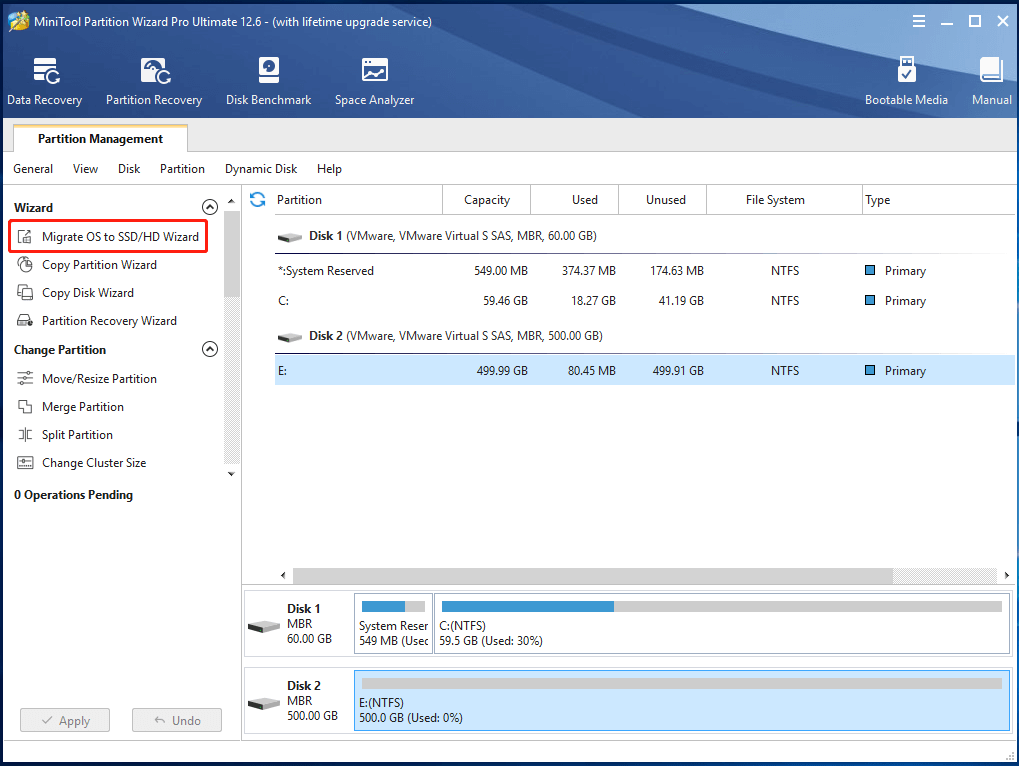Image resolution: width=1019 pixels, height=766 pixels.
Task: Click the right arrow of horizontal scrollbar
Action: pos(1007,576)
